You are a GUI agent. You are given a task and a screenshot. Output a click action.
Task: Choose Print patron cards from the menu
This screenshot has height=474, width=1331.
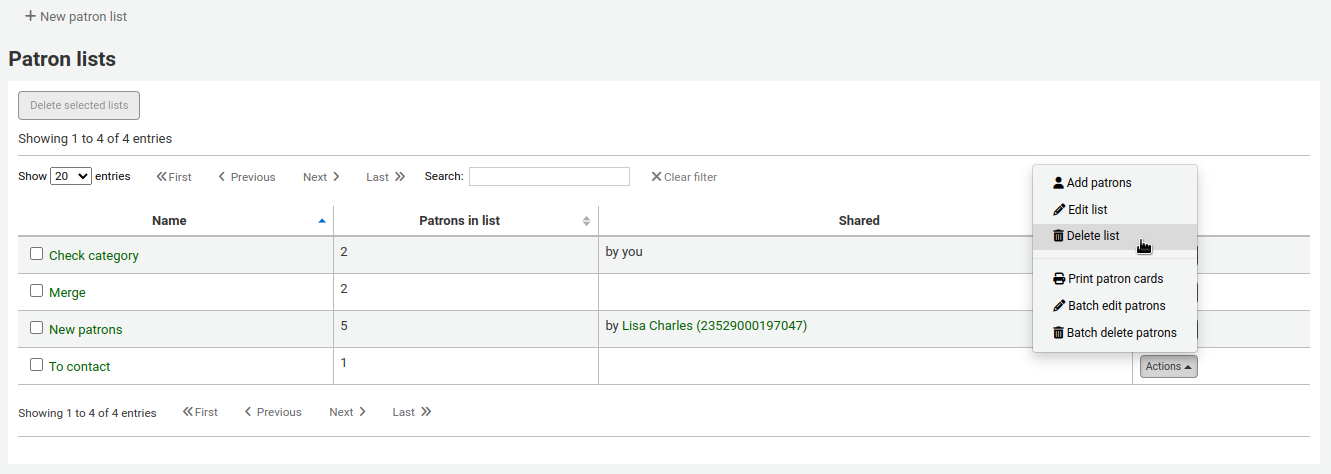(x=1114, y=279)
